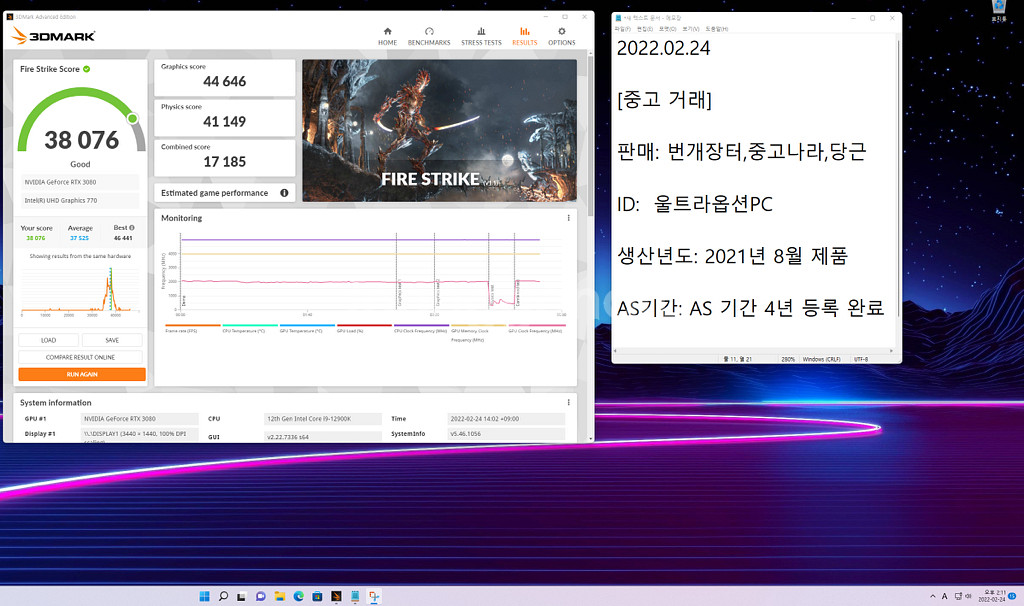The height and width of the screenshot is (606, 1024).
Task: Open Microsoft Store from taskbar
Action: pos(317,596)
